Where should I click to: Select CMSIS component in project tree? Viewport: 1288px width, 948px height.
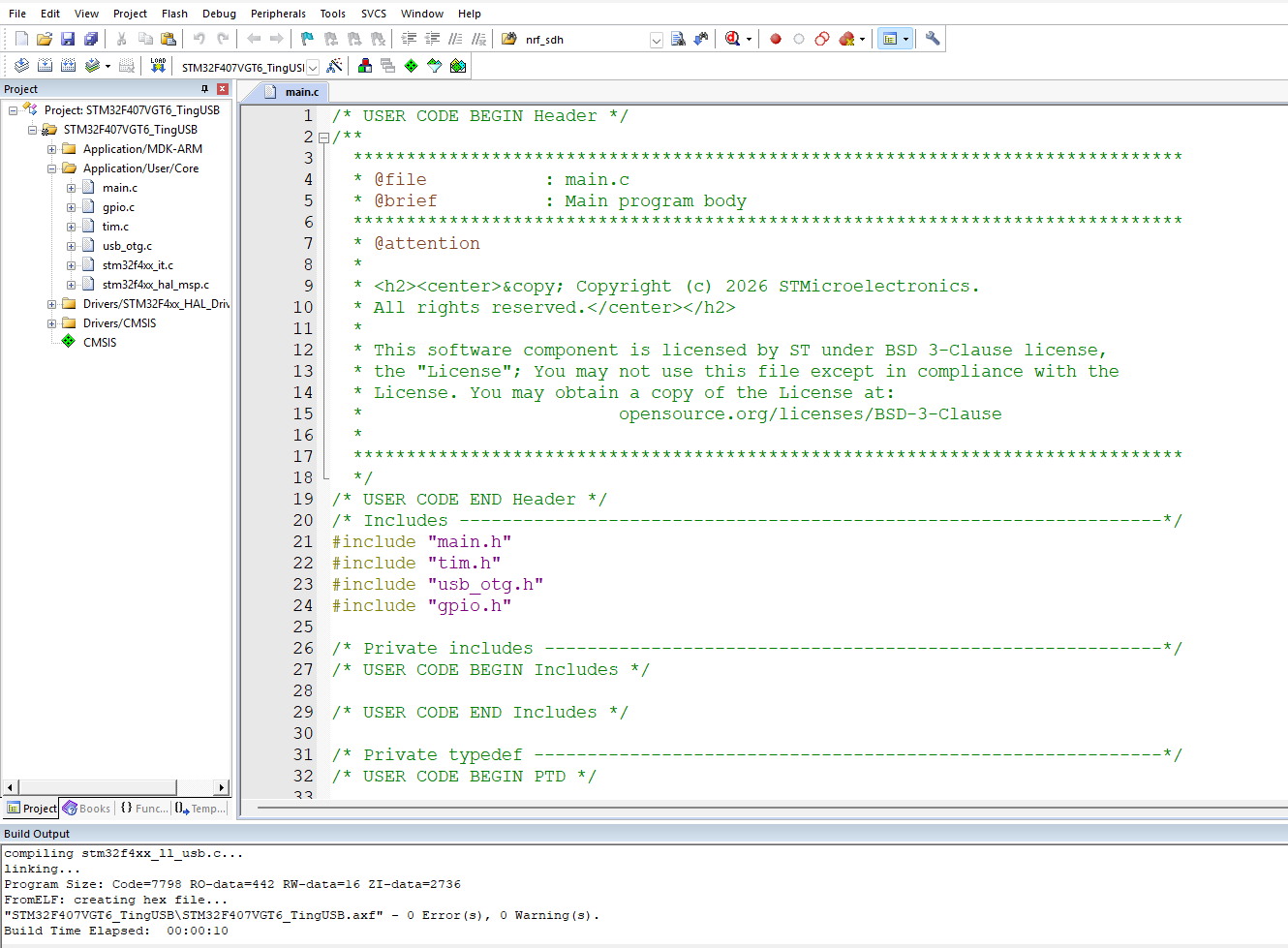tap(100, 343)
